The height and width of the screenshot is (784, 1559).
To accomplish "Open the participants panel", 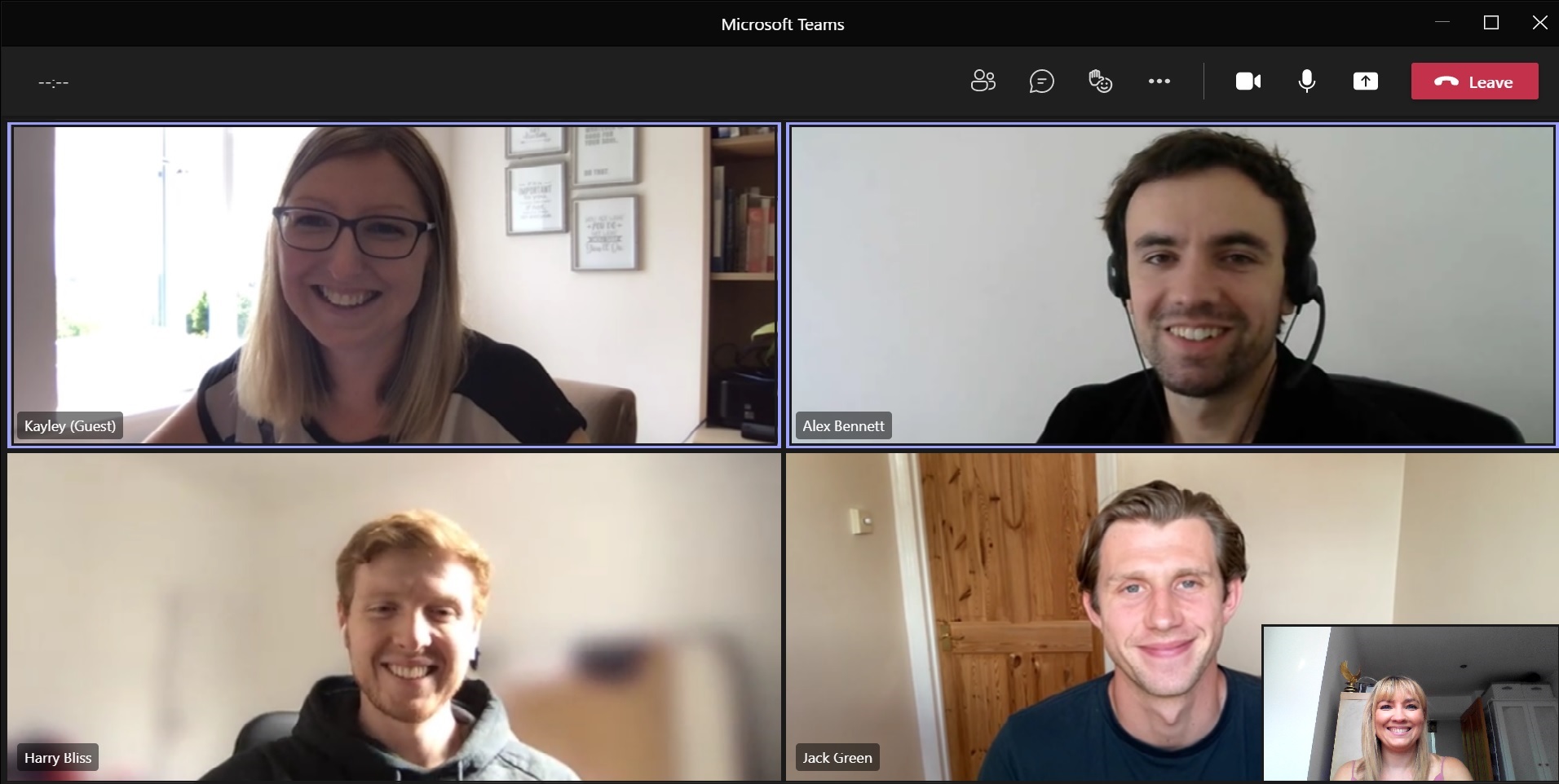I will (983, 81).
